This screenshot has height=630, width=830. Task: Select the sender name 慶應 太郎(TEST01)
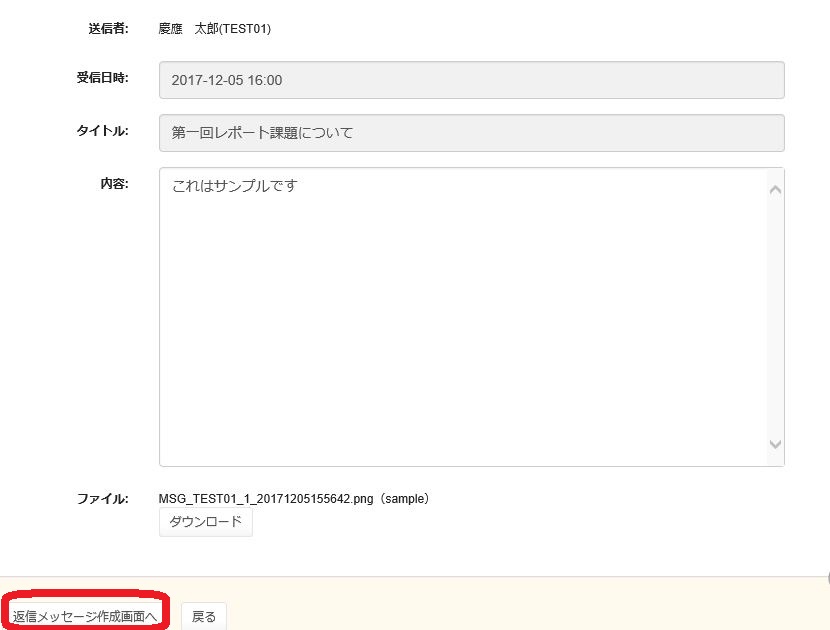[x=215, y=29]
